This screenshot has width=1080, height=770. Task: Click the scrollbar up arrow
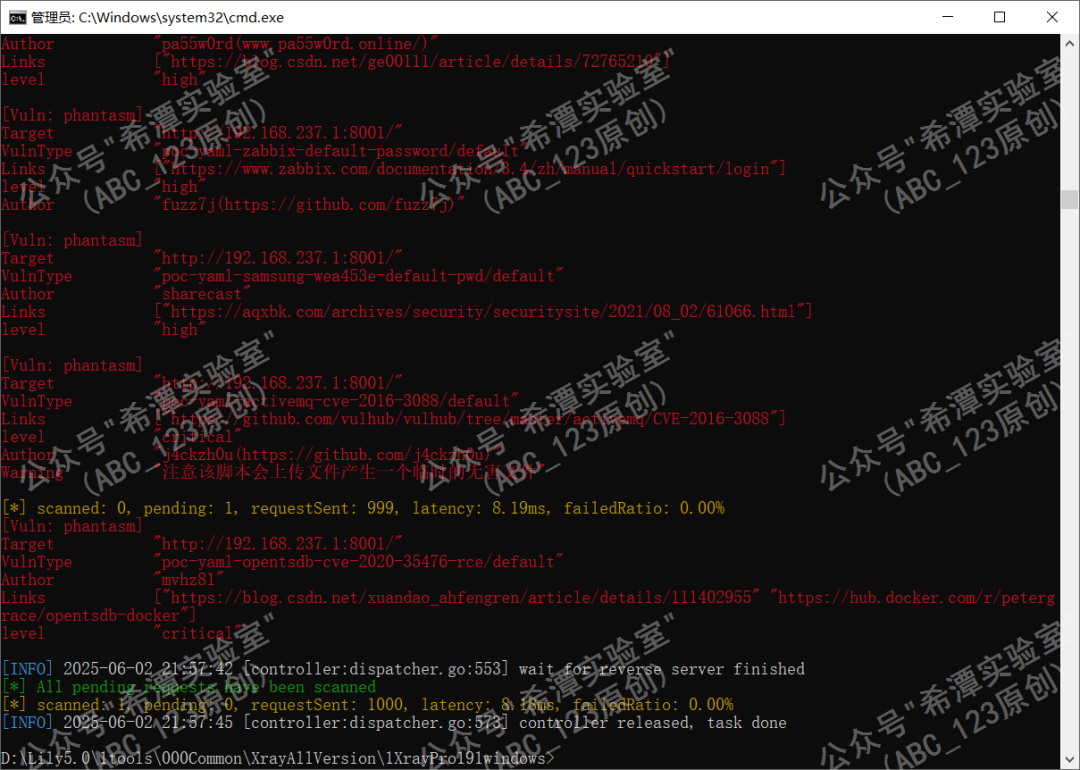pyautogui.click(x=1069, y=43)
